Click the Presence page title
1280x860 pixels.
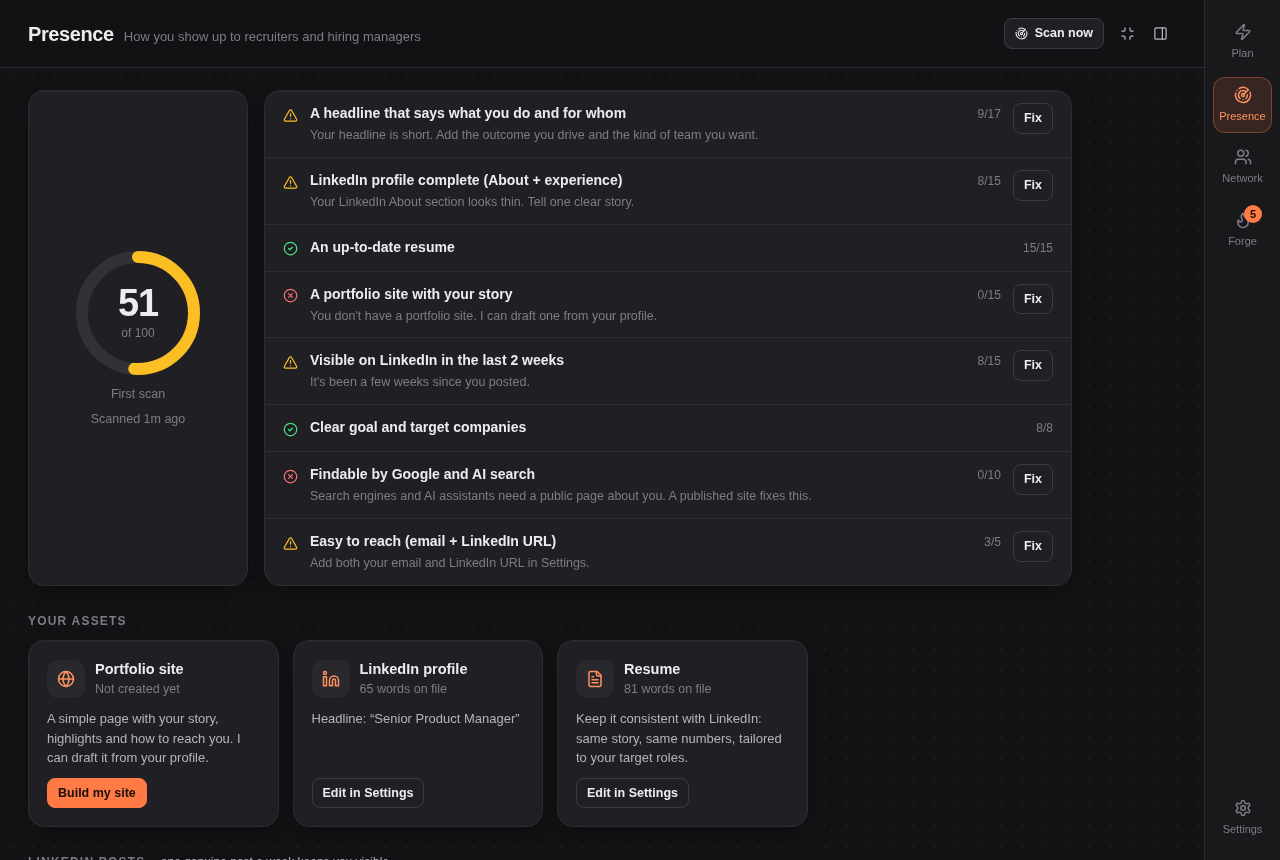point(71,34)
